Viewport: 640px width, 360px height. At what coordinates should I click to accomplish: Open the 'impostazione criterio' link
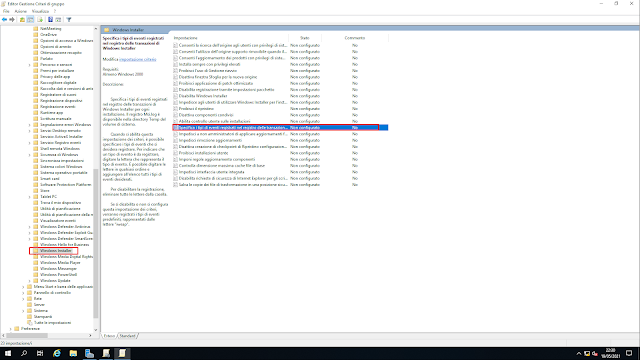tap(138, 60)
